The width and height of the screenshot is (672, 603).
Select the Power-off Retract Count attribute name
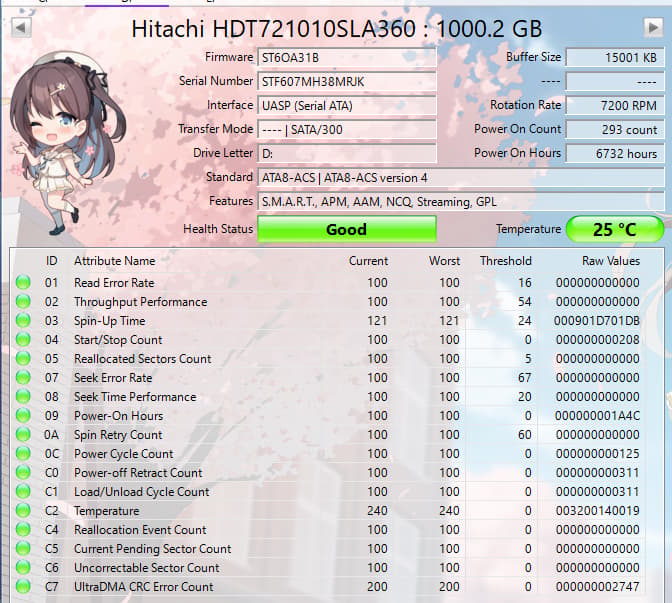[138, 473]
